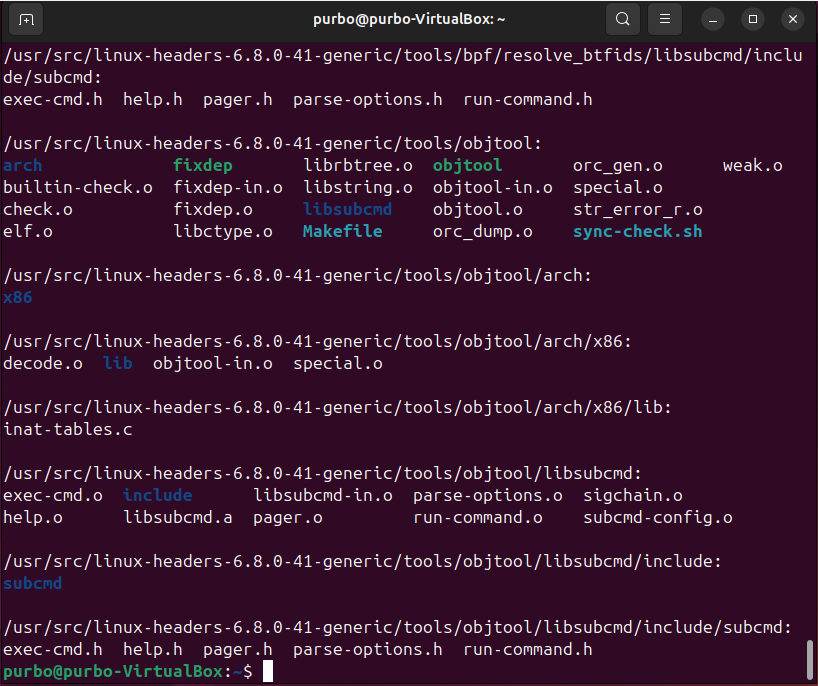Select the green fixdep executable
The width and height of the screenshot is (818, 686).
pos(202,165)
